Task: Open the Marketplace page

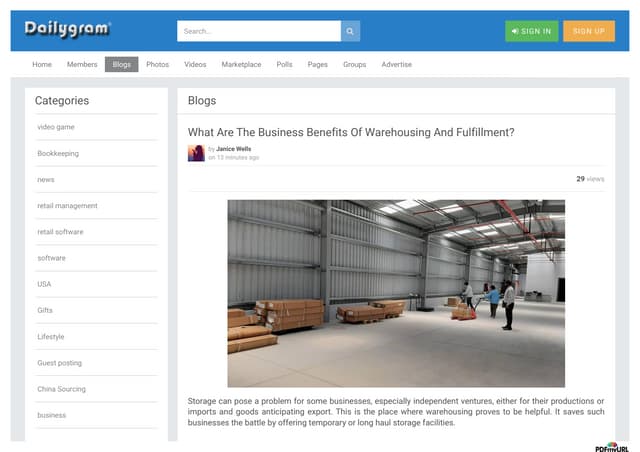Action: [x=241, y=64]
